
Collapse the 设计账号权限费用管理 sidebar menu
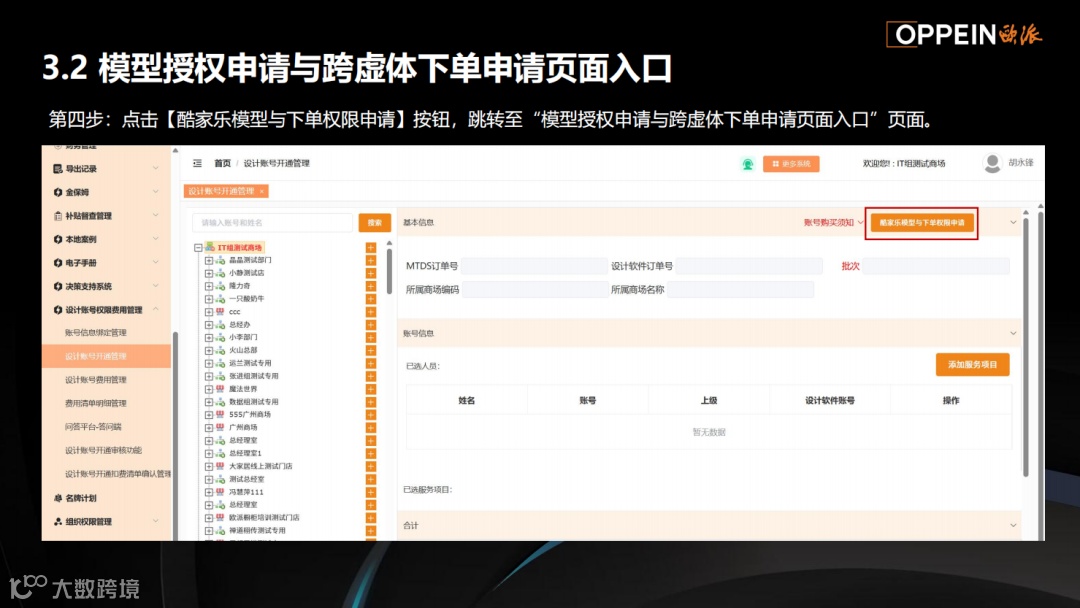(x=156, y=310)
